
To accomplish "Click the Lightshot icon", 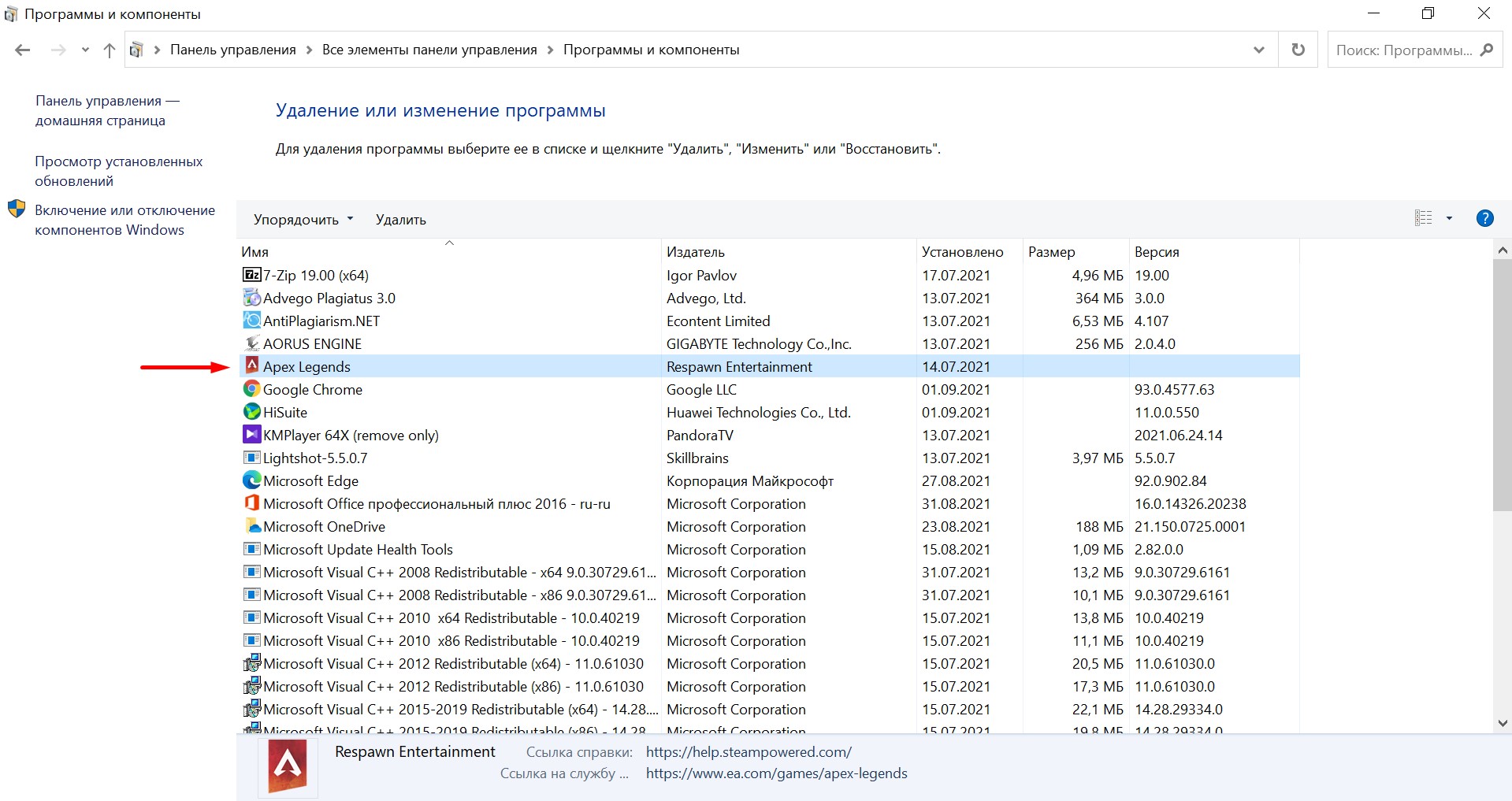I will coord(252,458).
